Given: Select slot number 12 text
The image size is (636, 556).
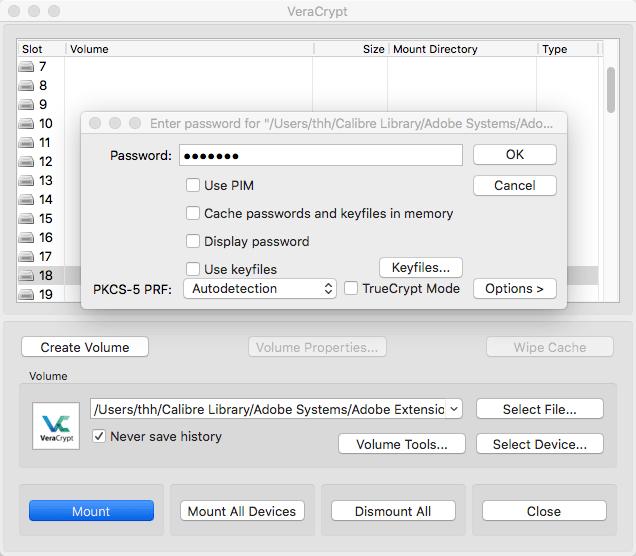Looking at the screenshot, I should click(46, 161).
